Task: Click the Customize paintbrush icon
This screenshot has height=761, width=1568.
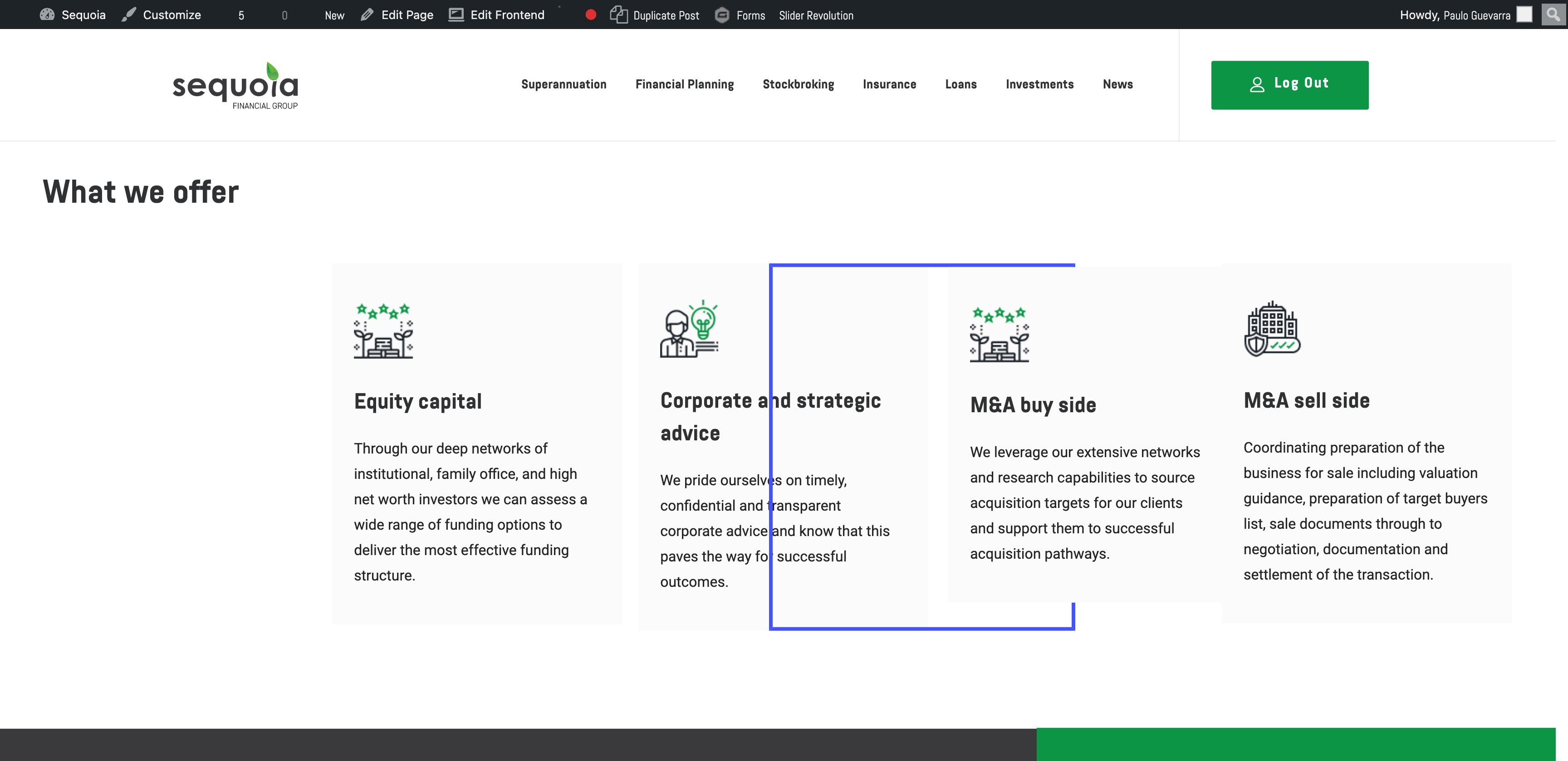Action: (128, 15)
